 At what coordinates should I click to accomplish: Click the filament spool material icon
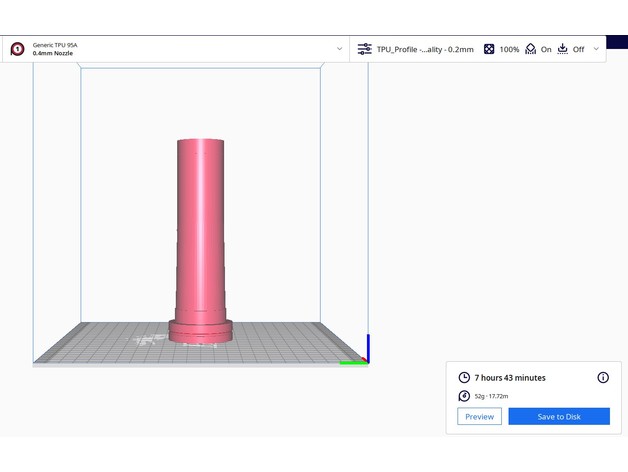[463, 396]
